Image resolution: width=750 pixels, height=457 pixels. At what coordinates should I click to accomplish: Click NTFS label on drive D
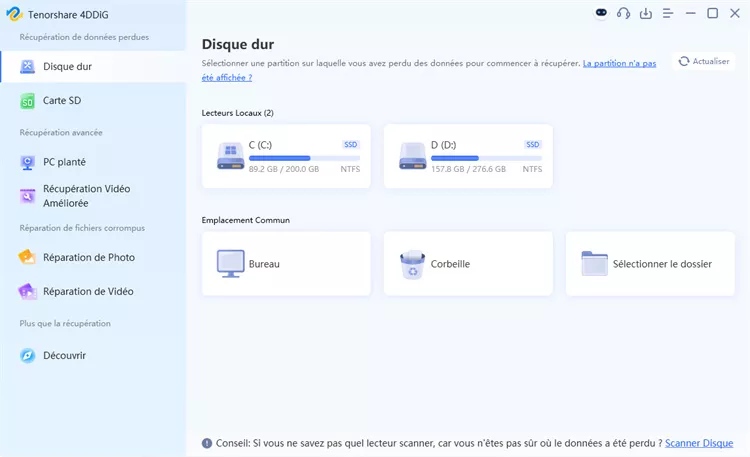coord(532,169)
